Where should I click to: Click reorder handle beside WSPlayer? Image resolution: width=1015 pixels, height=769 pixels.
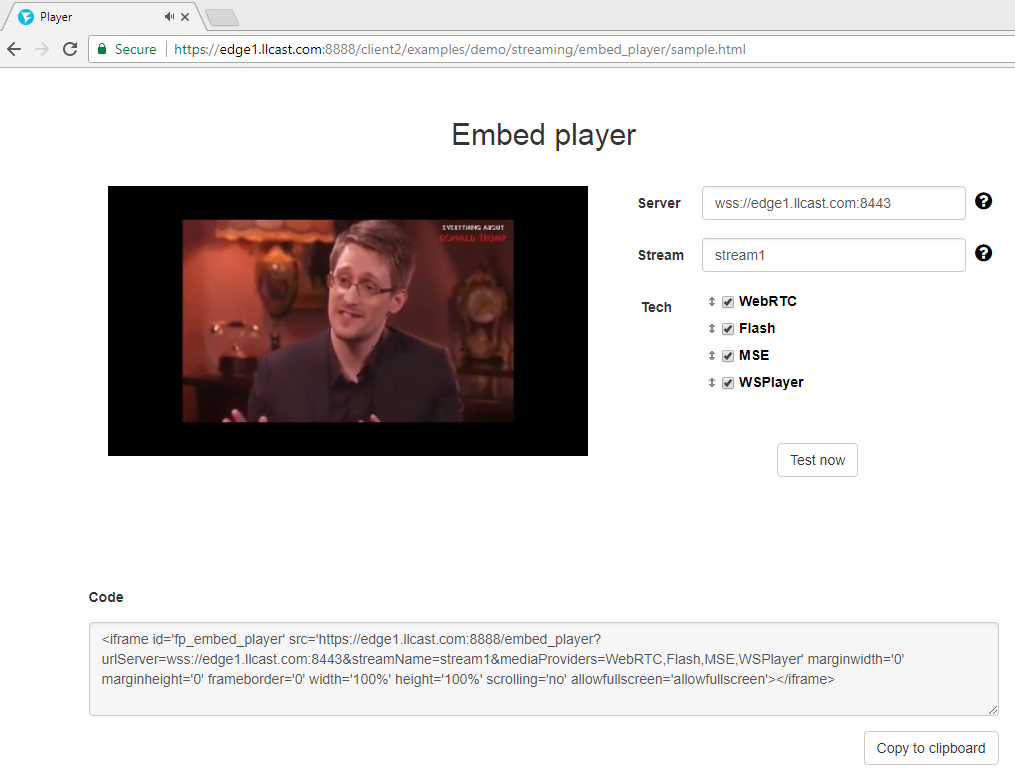point(711,383)
